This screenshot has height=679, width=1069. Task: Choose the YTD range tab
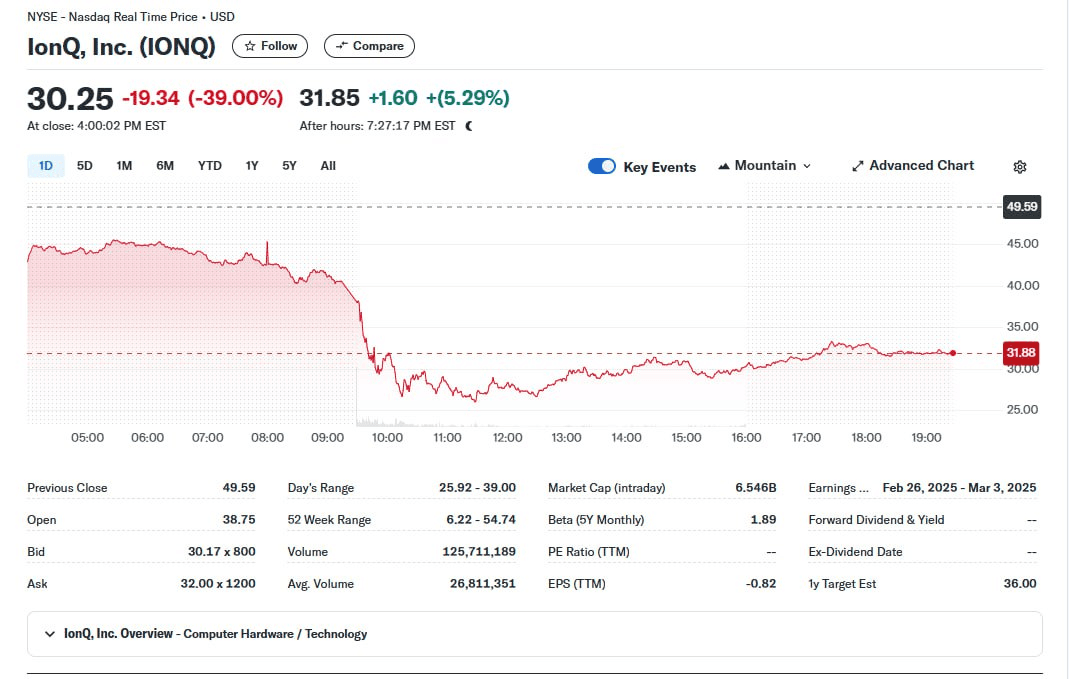pos(209,166)
